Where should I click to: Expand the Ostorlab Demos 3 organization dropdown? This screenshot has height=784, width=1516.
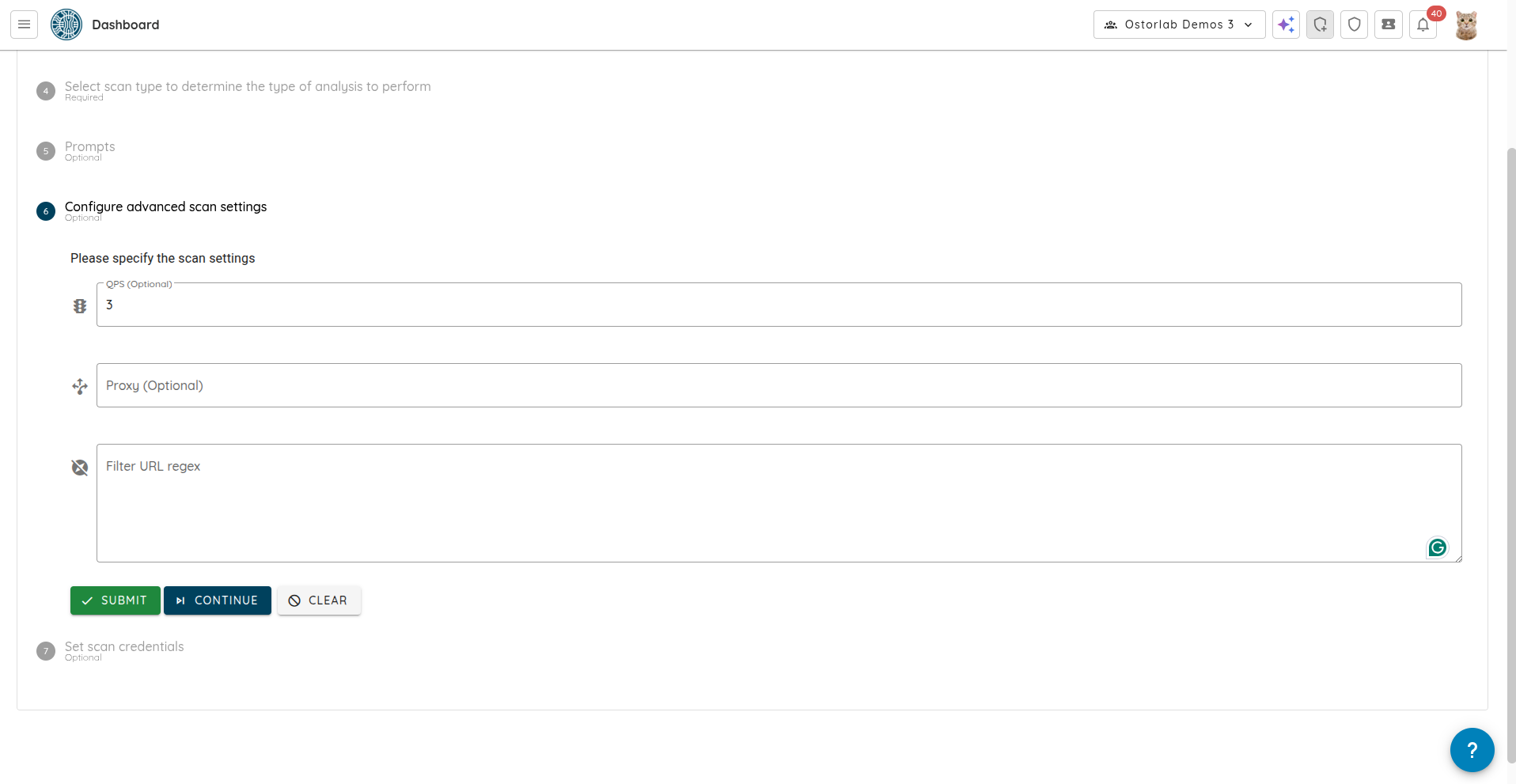coord(1179,25)
